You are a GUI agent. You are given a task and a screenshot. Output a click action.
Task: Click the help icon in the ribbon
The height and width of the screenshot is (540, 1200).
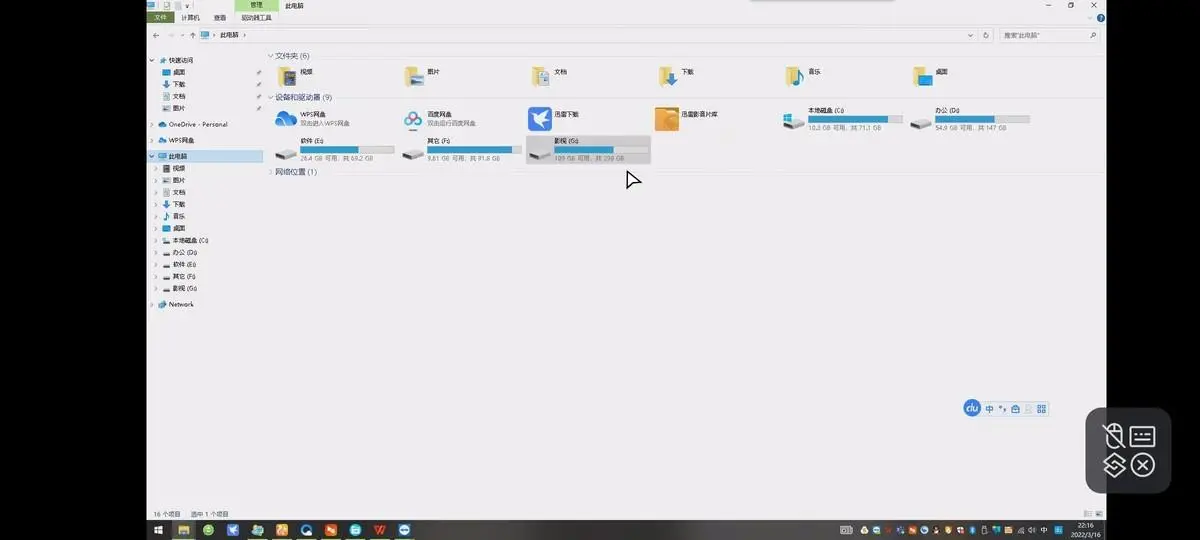coord(1100,17)
